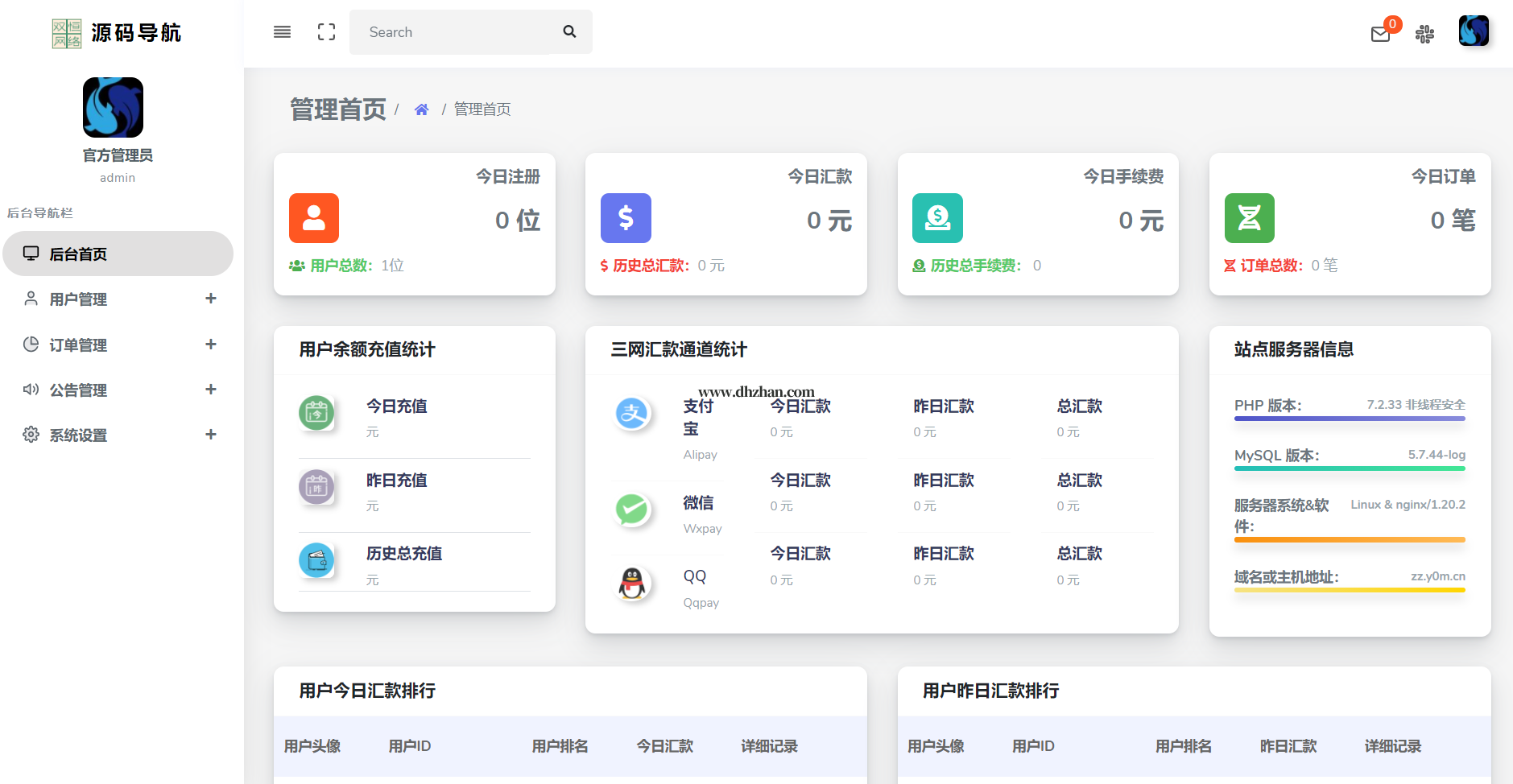
Task: Click the orange 今日注册 user icon
Action: (314, 218)
